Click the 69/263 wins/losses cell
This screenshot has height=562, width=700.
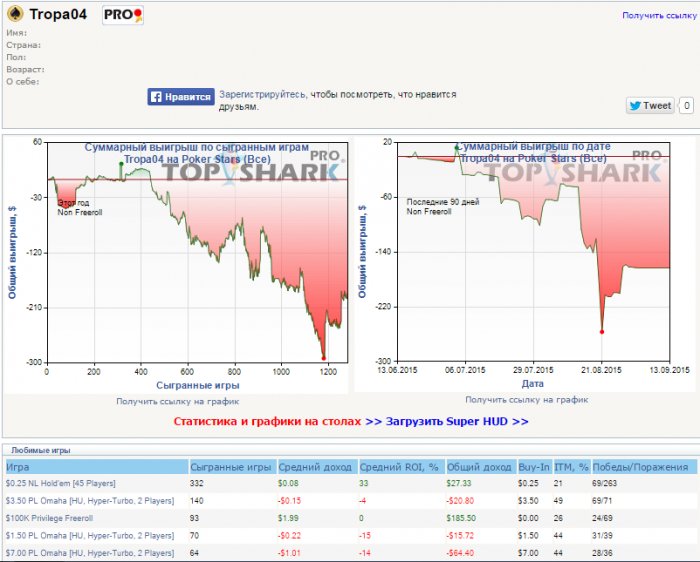click(605, 483)
